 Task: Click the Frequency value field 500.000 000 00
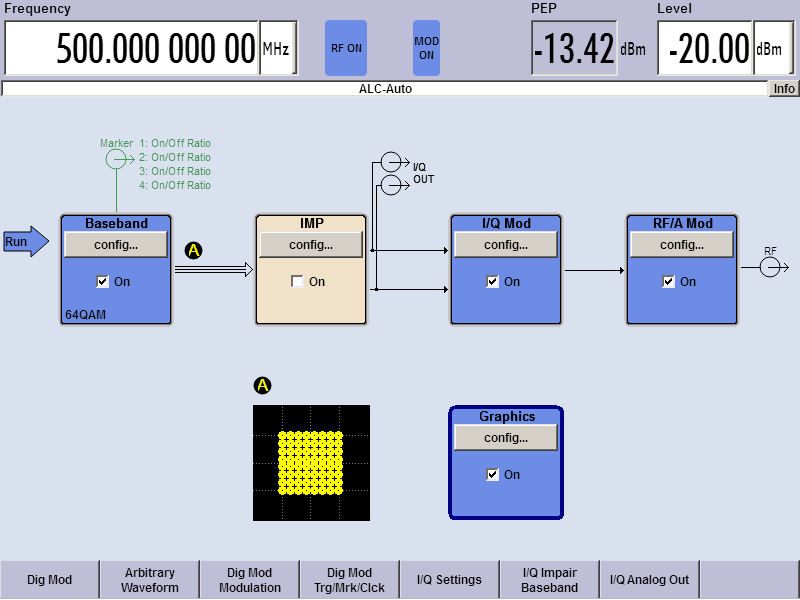[x=132, y=48]
